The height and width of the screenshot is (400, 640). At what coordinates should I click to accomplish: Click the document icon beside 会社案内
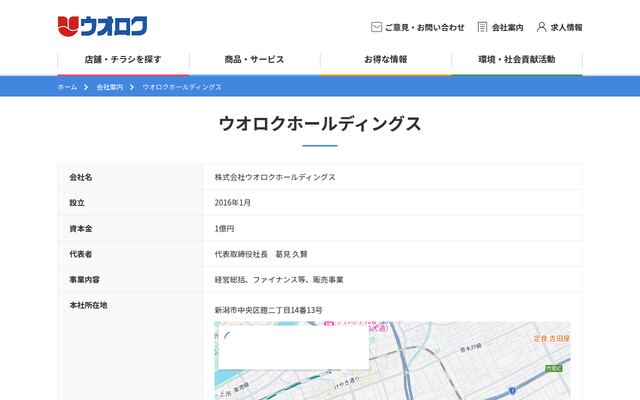(482, 27)
